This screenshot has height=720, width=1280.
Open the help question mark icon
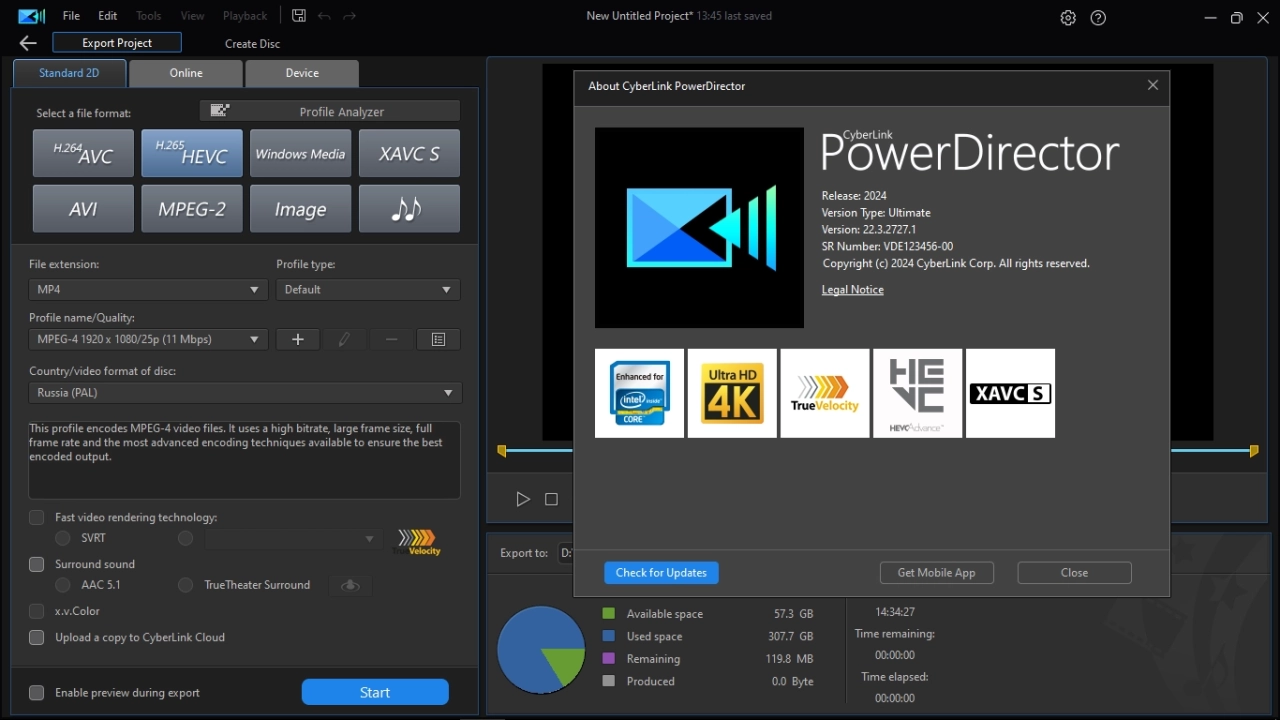point(1098,18)
